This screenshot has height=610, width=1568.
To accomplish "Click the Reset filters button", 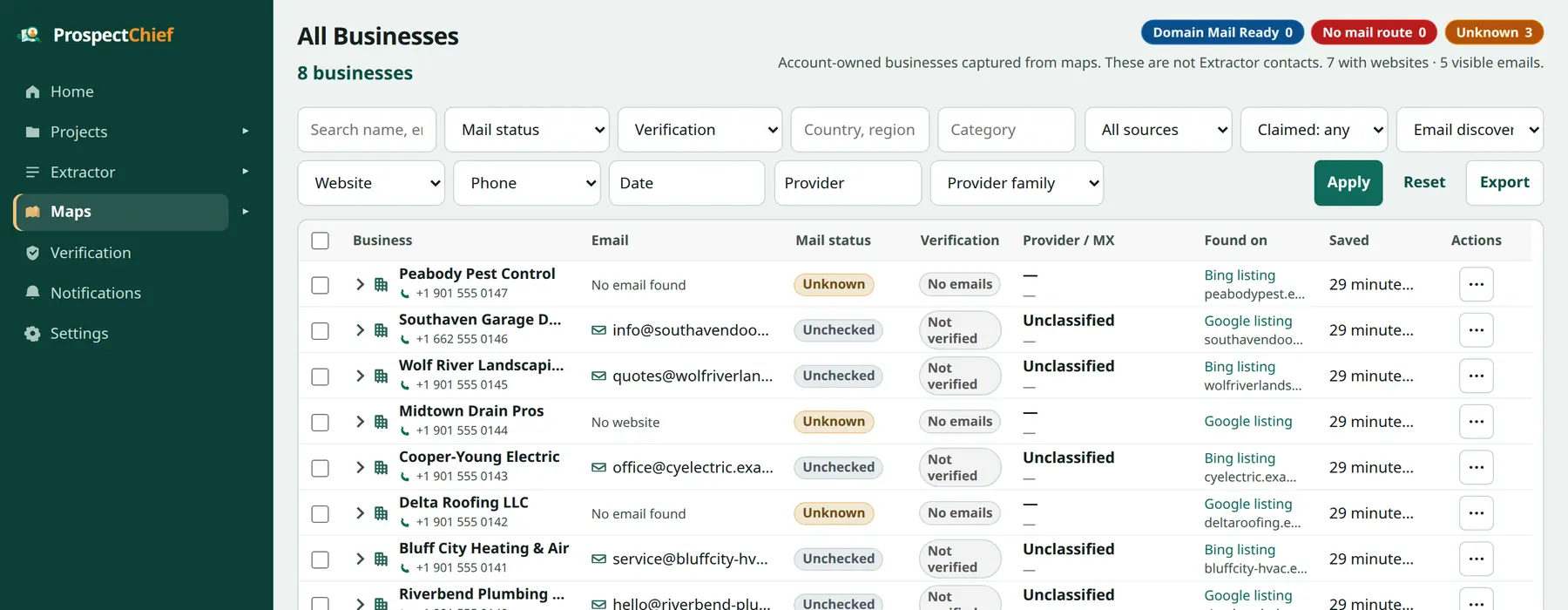I will pyautogui.click(x=1424, y=183).
